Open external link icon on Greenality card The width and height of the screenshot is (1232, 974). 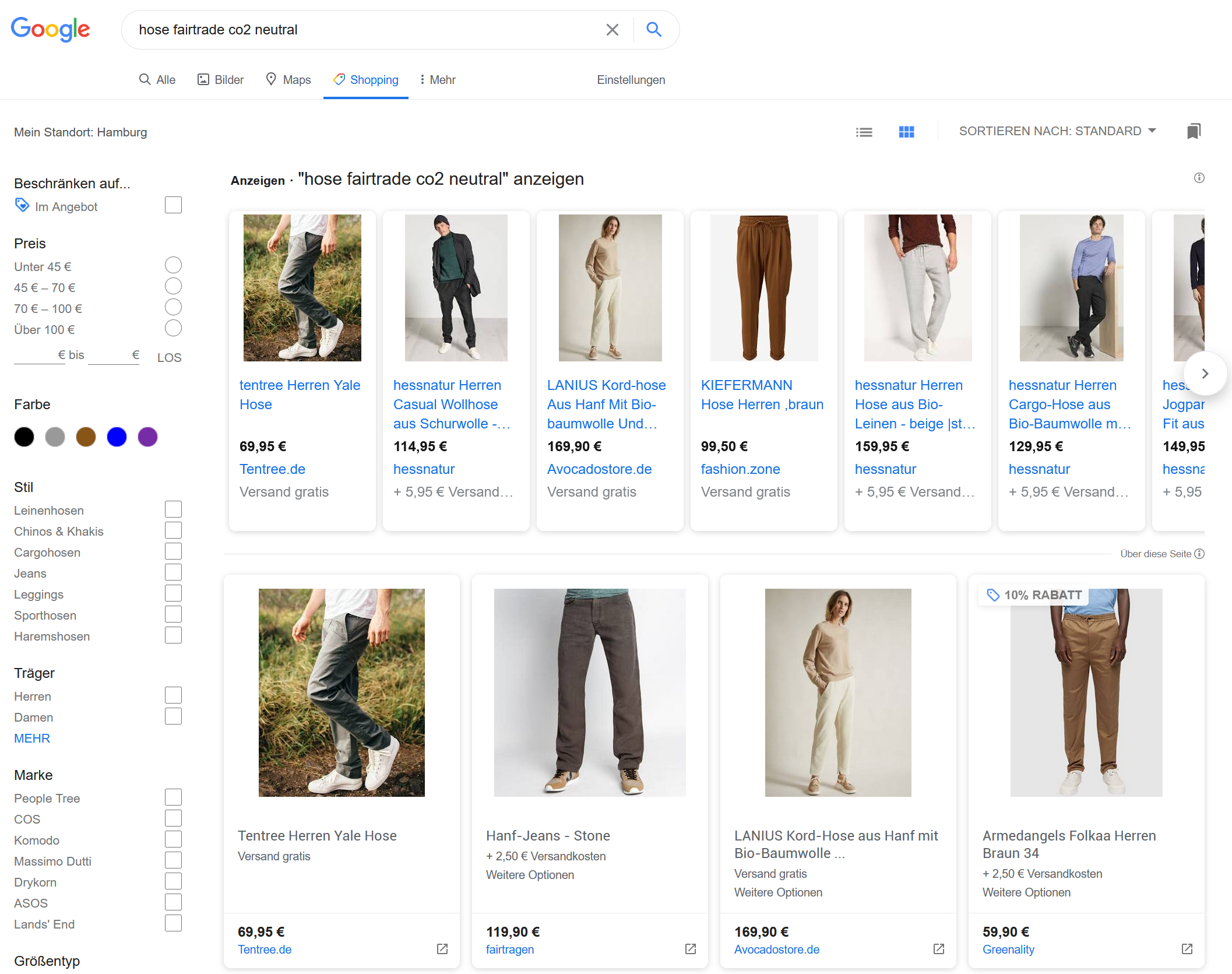point(1187,949)
